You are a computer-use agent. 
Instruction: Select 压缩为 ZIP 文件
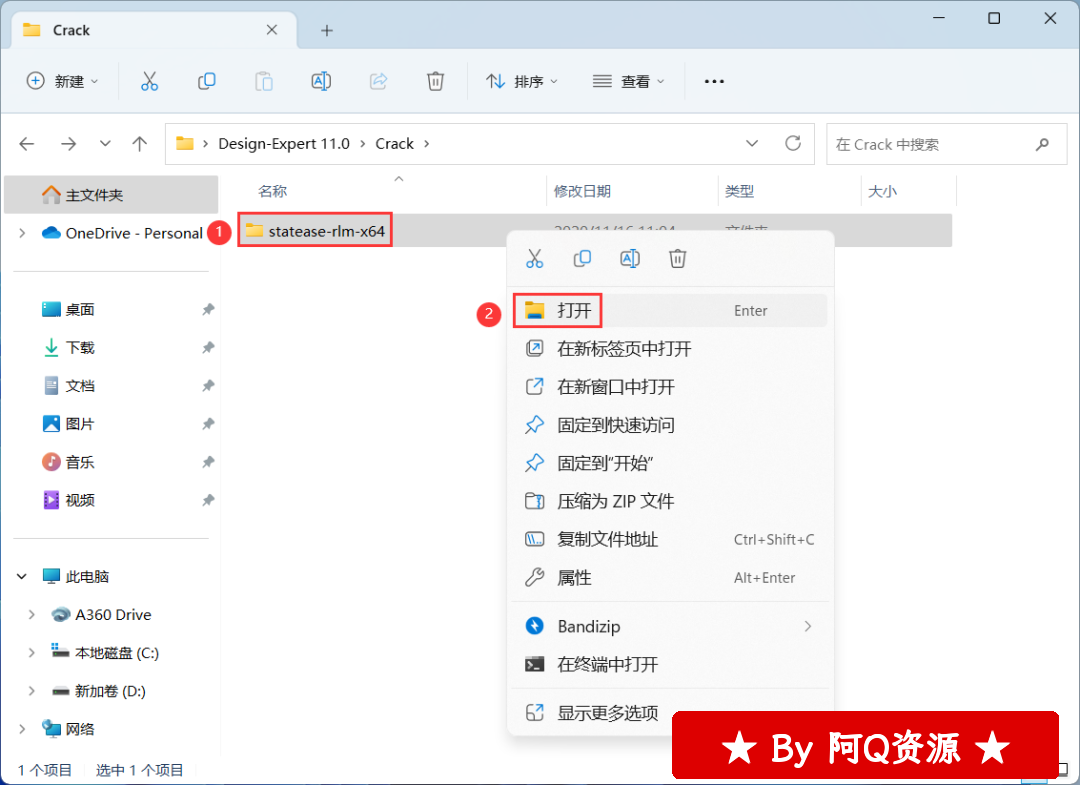[x=669, y=501]
